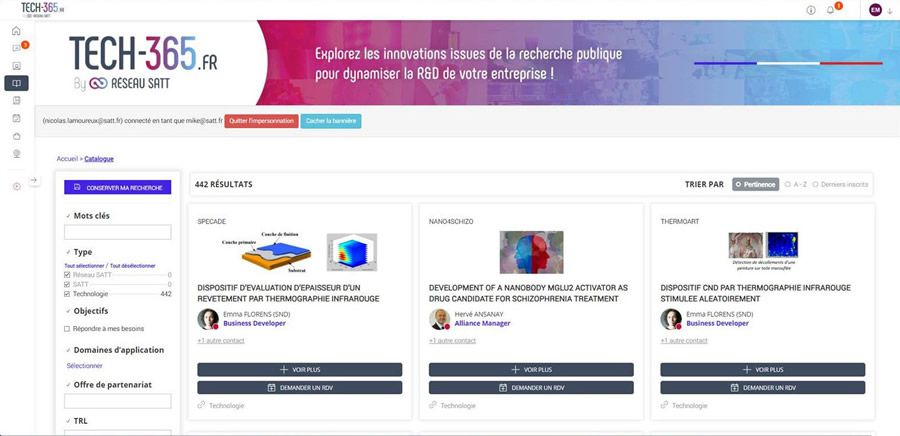The image size is (900, 436).
Task: Click VOIR PLUS on THERMOART card
Action: [x=763, y=369]
